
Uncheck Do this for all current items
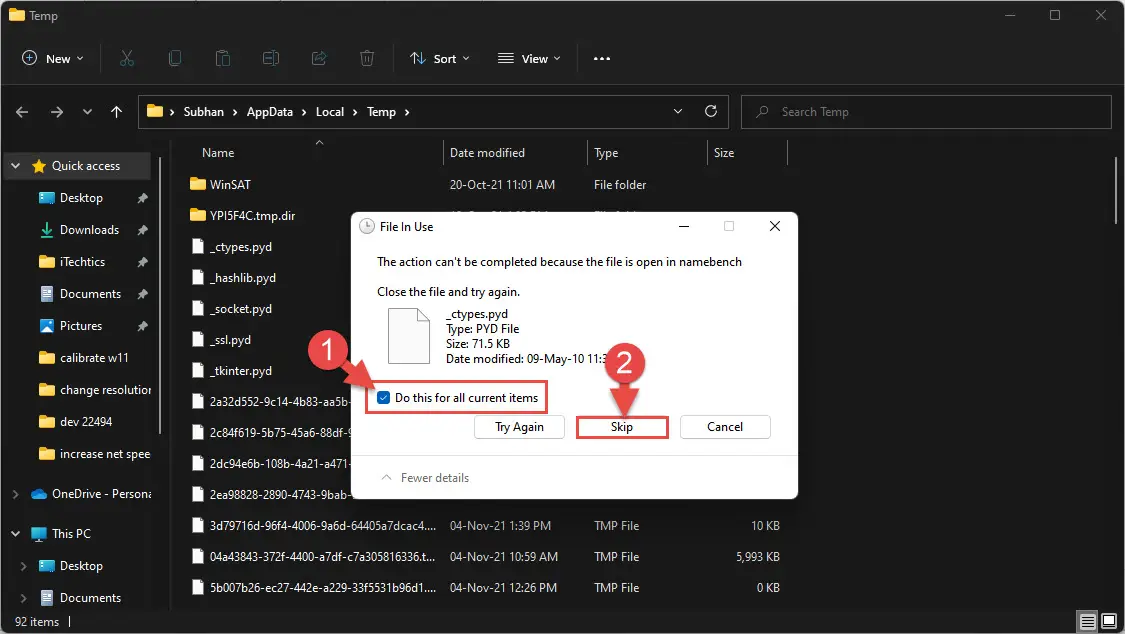383,398
